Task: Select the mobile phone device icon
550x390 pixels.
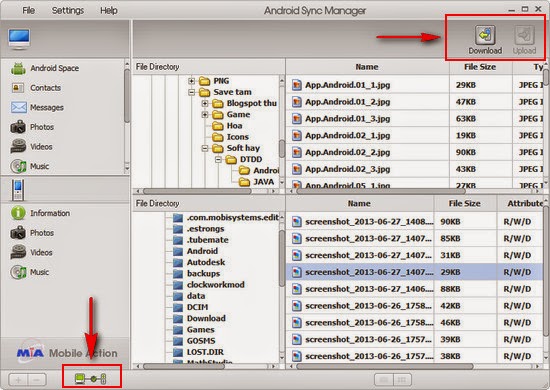Action: click(18, 190)
